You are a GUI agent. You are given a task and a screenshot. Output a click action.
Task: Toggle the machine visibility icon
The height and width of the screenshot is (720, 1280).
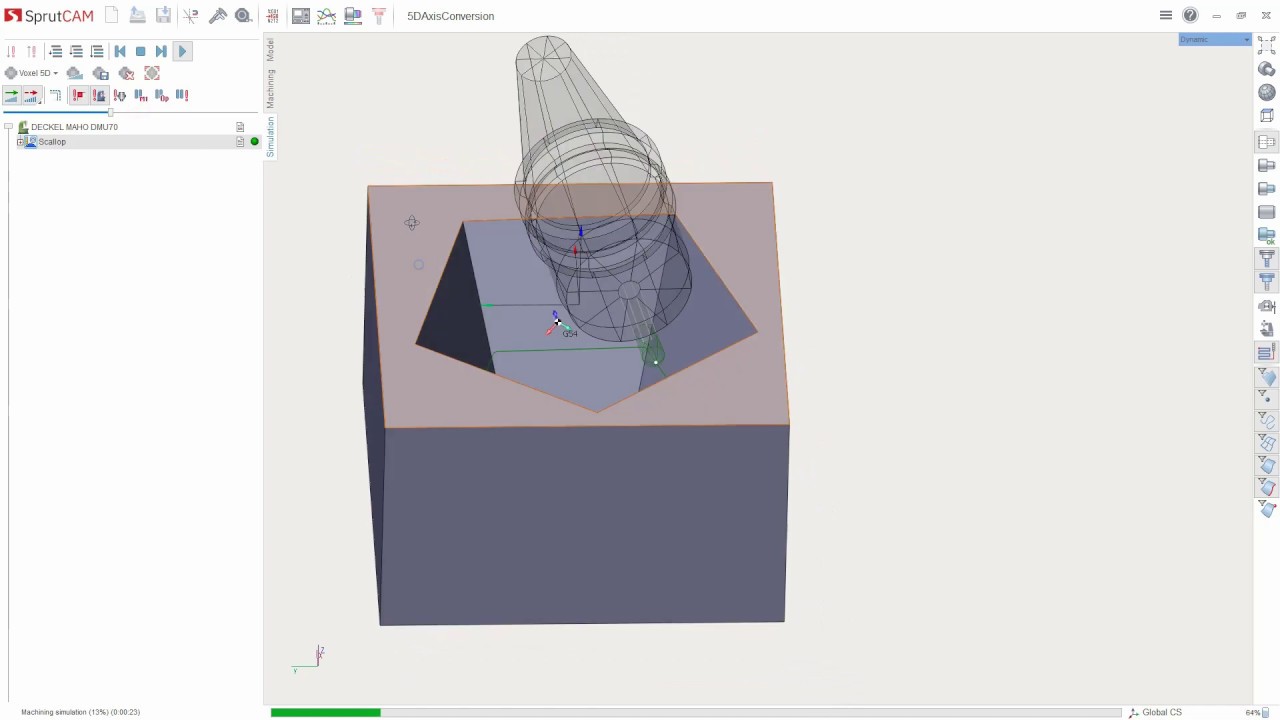[x=1267, y=329]
